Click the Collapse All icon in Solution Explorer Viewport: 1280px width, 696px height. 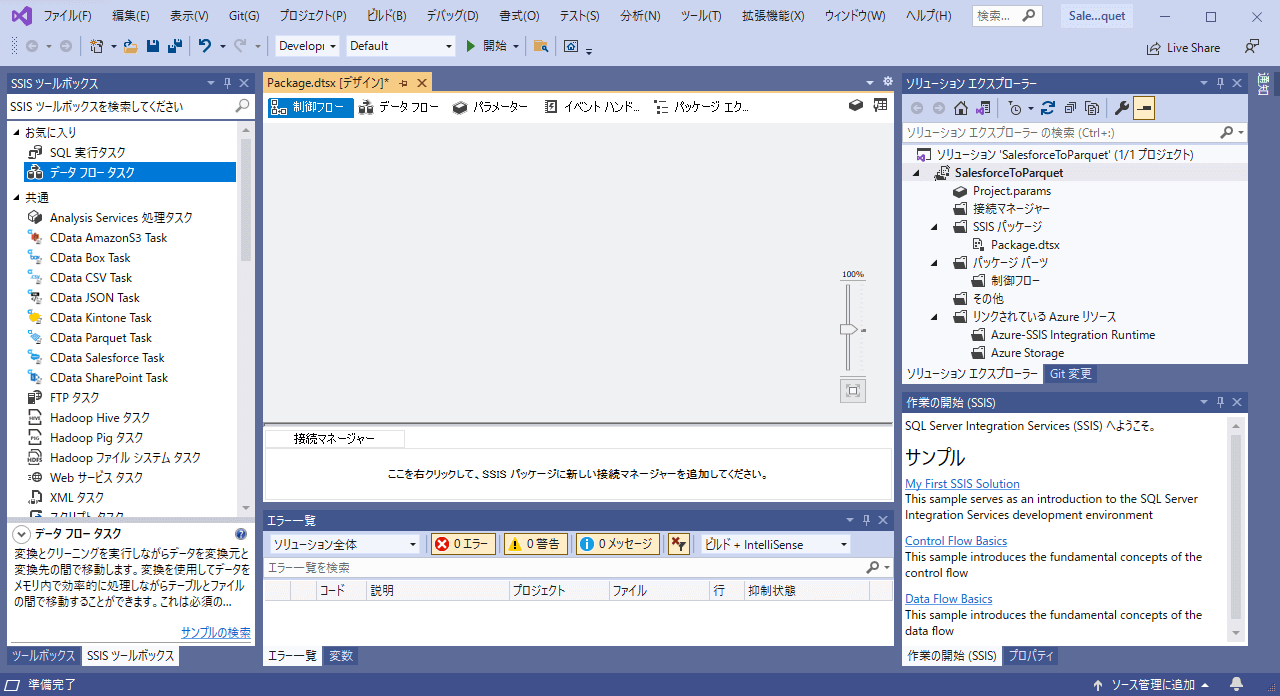(1070, 108)
